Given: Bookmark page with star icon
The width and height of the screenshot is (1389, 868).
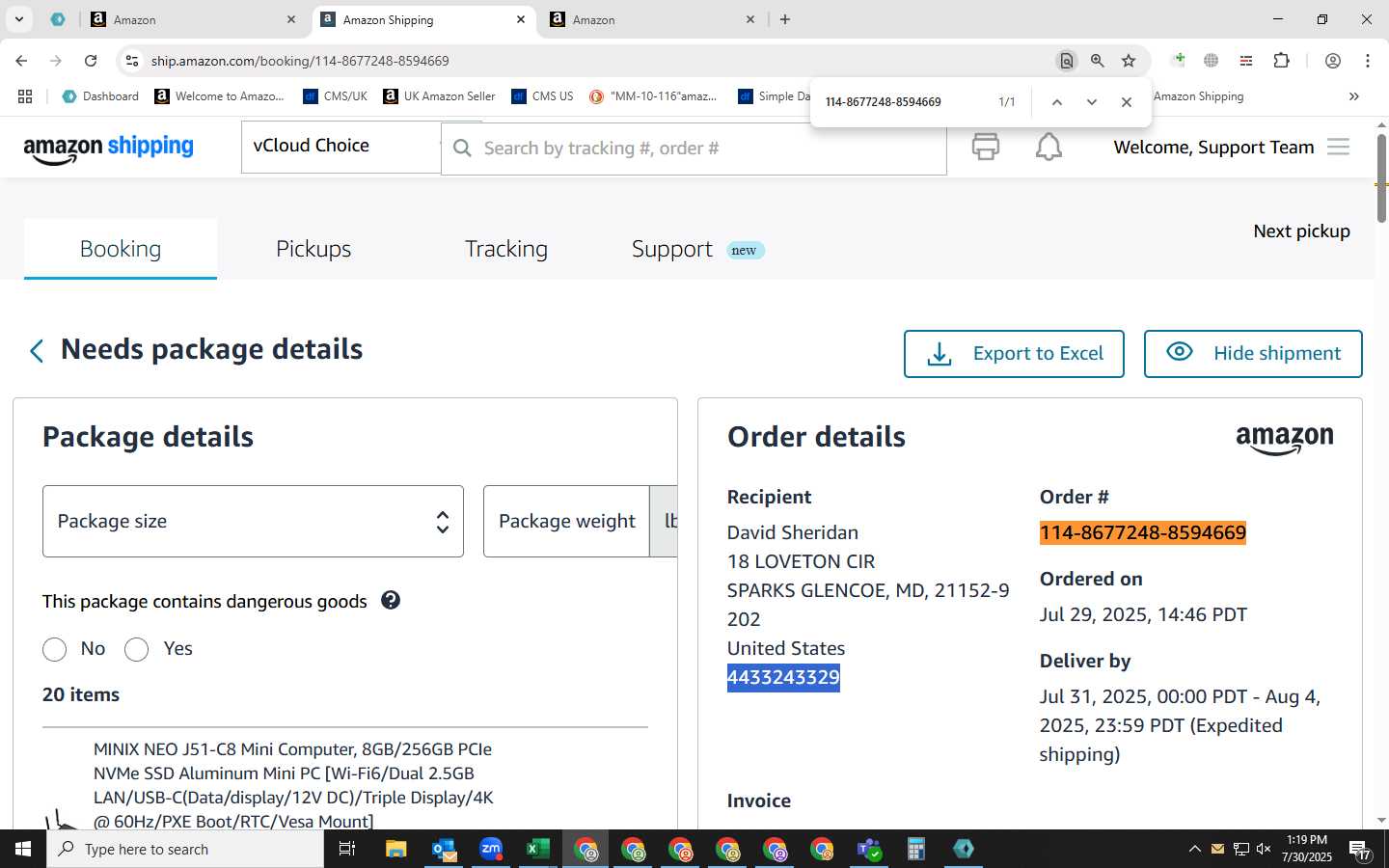Looking at the screenshot, I should (x=1129, y=61).
